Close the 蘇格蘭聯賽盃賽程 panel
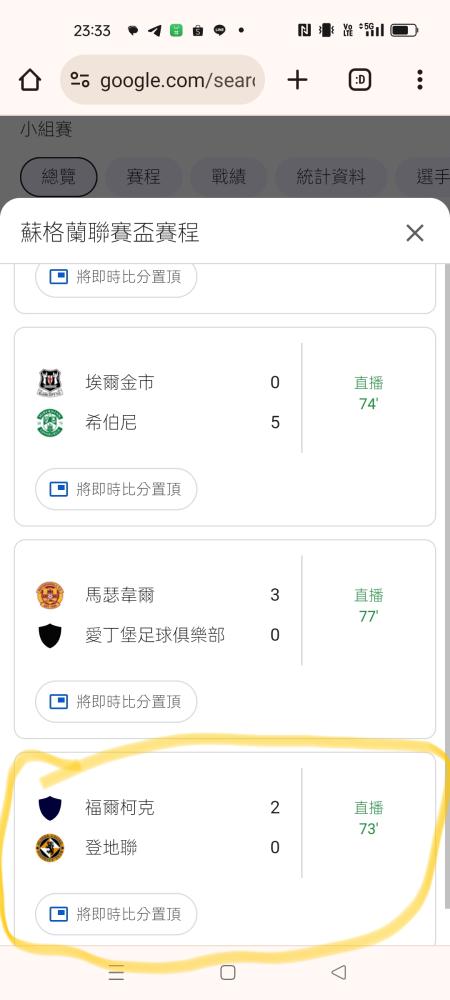Screen dimensions: 450x1000 (x=415, y=233)
